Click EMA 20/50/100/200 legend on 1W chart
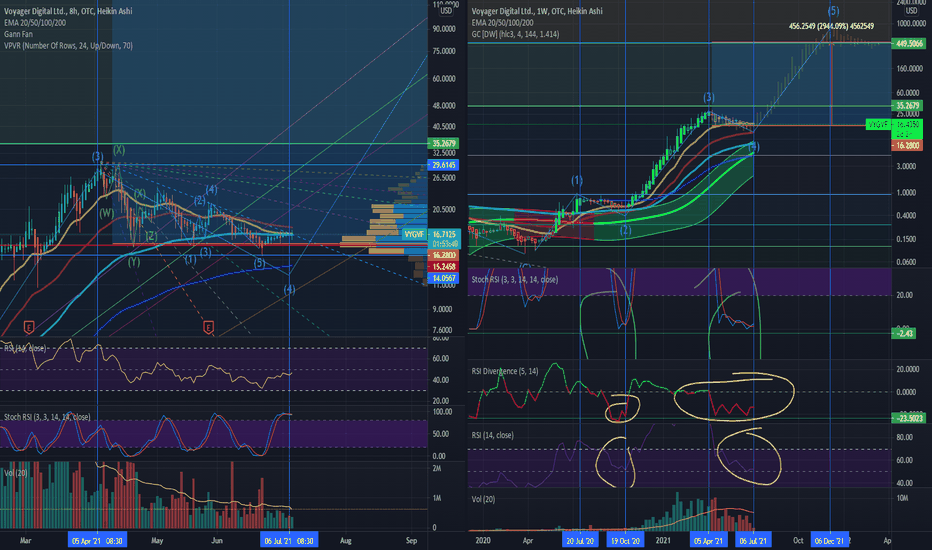The width and height of the screenshot is (932, 550). tap(503, 23)
